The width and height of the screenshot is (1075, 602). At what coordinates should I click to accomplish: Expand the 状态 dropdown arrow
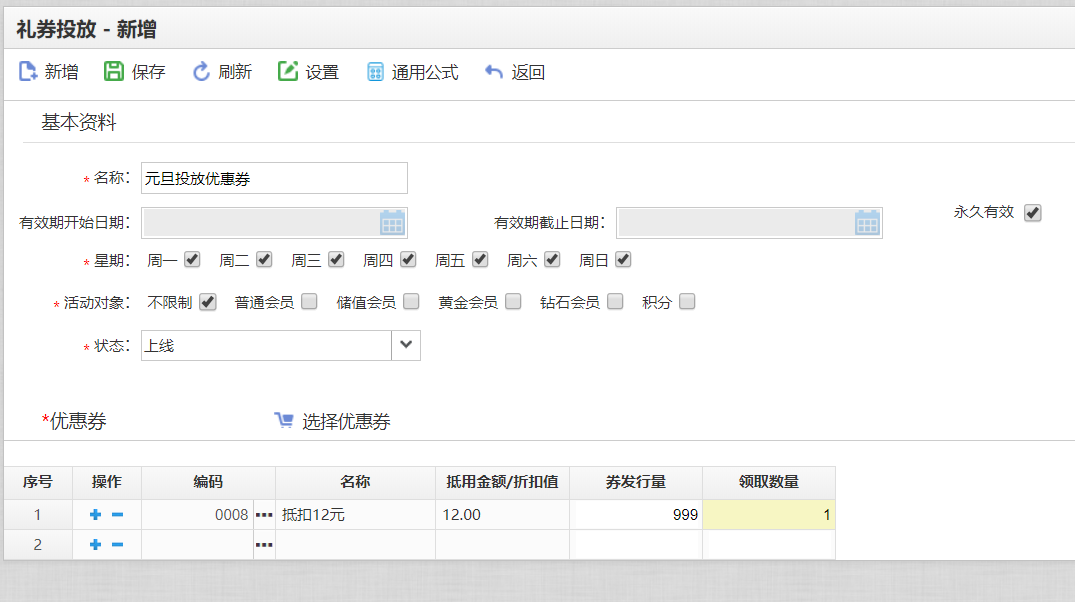click(x=405, y=345)
